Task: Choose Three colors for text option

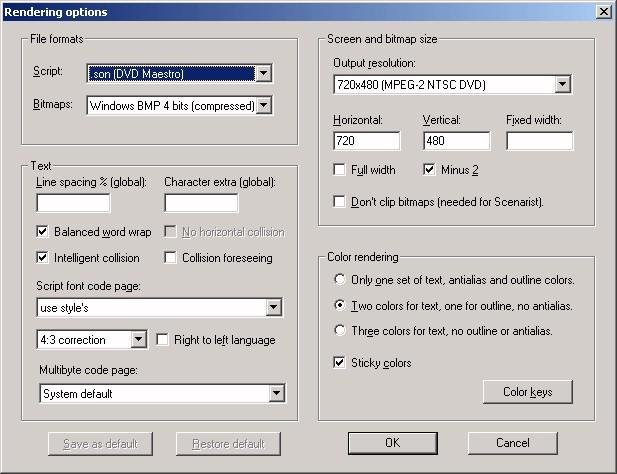Action: [342, 331]
